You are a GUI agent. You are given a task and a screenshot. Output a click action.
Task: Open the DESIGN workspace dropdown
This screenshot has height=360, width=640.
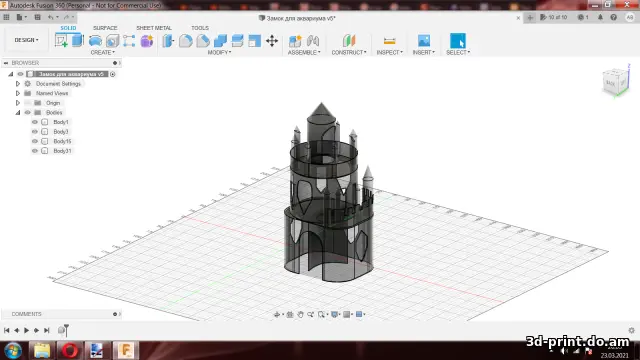[x=27, y=40]
